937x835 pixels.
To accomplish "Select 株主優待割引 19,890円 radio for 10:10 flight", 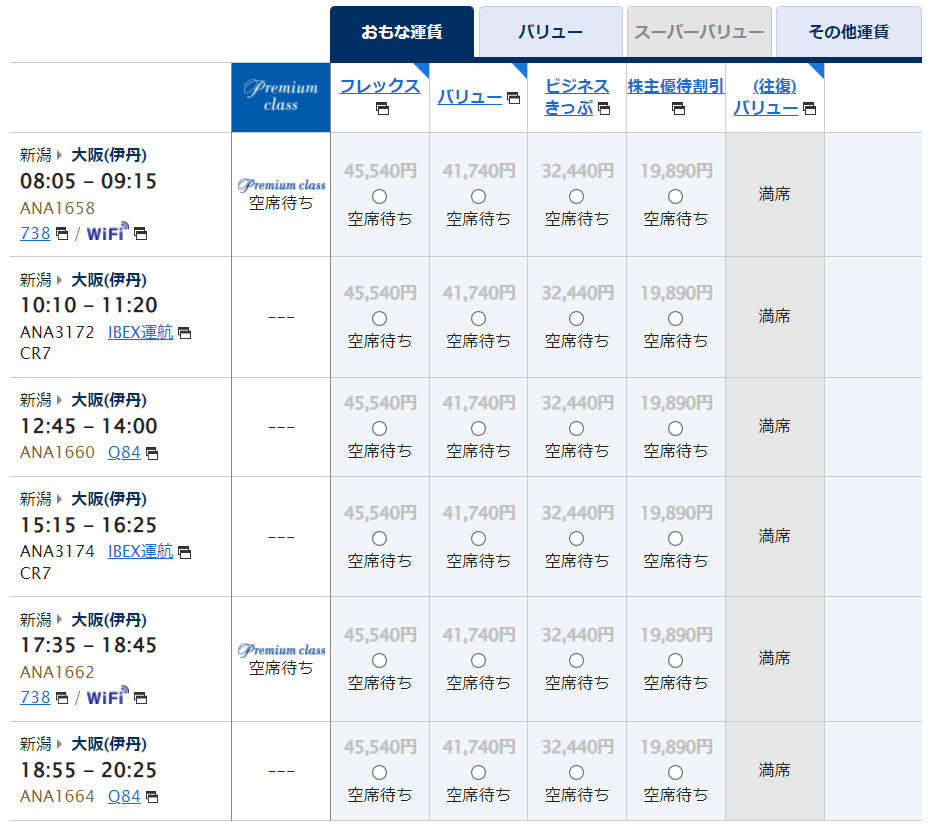I will 676,319.
